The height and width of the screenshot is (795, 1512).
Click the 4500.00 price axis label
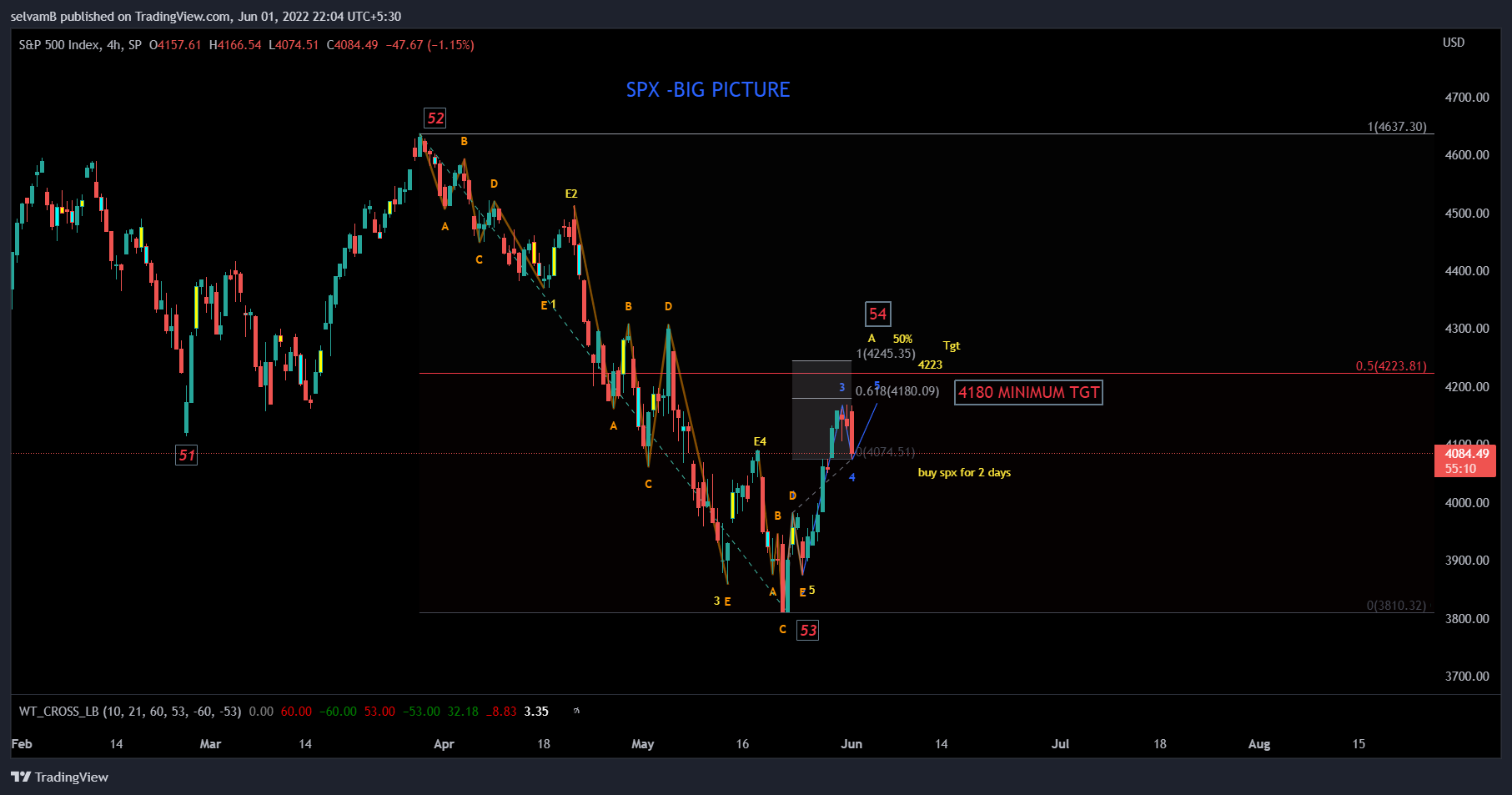pos(1467,214)
